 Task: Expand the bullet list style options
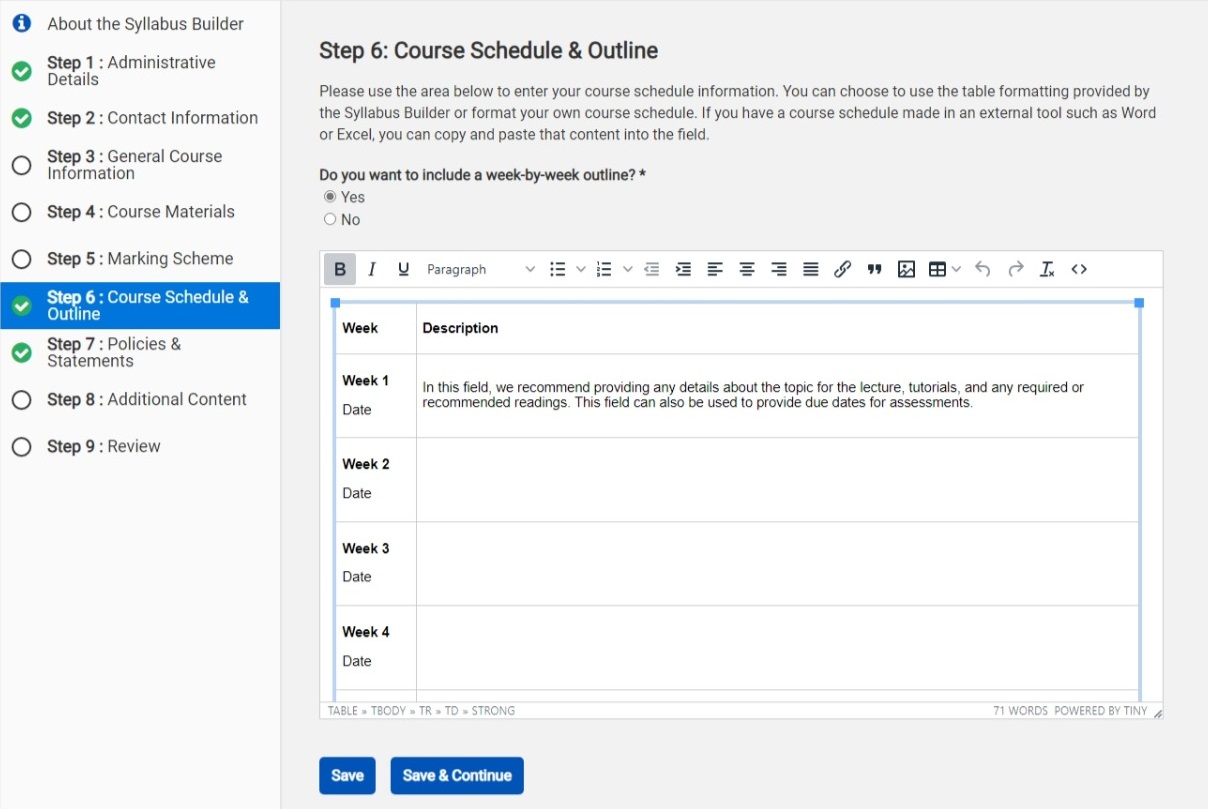click(581, 269)
